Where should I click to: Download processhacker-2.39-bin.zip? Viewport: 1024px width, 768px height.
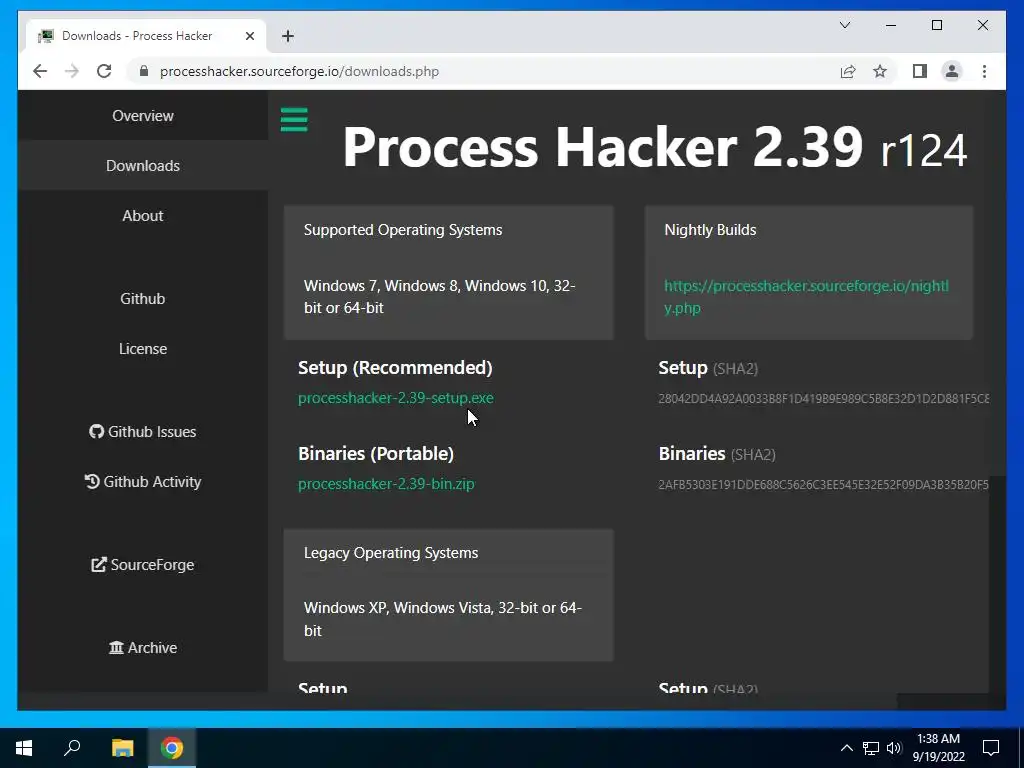click(386, 484)
